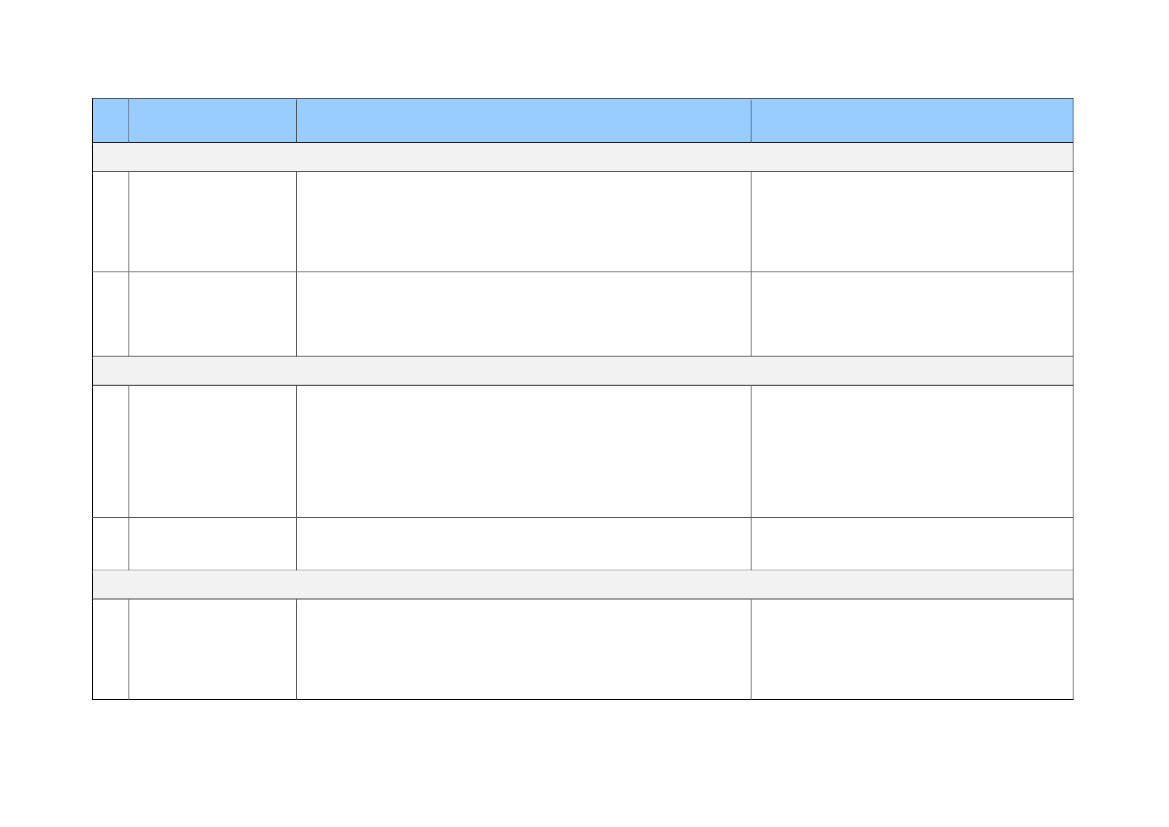1169x827 pixels.
Task: Click the last-column cell in first data row
Action: pos(912,221)
